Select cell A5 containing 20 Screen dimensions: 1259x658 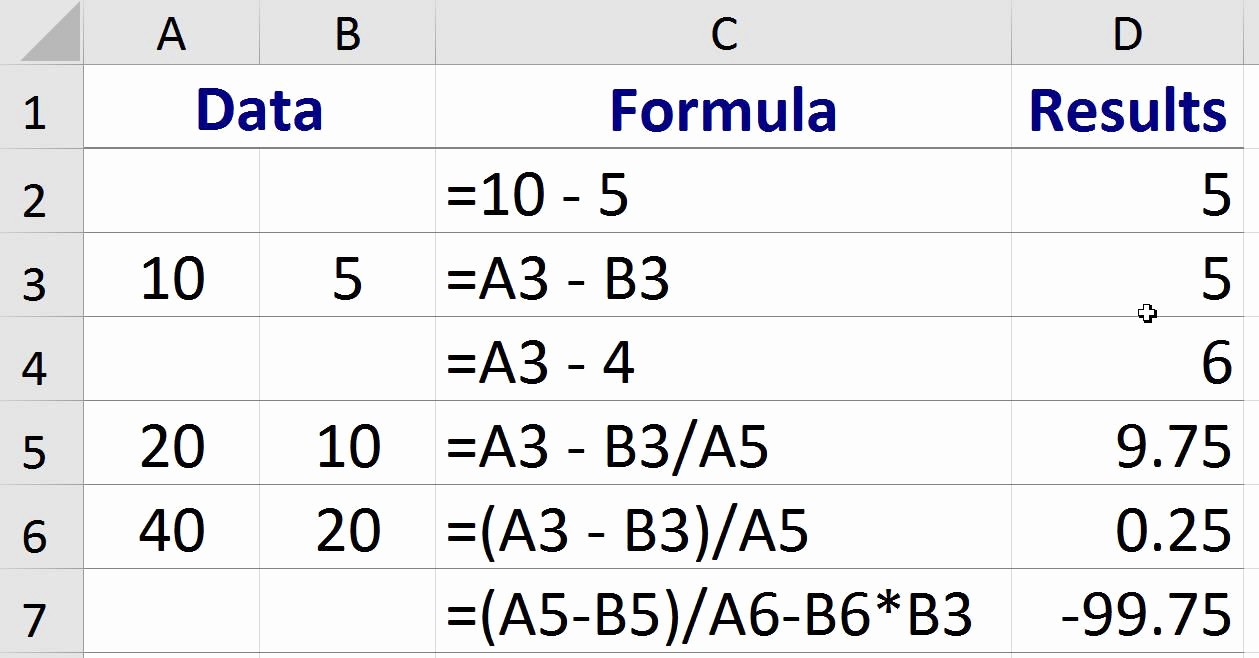[172, 443]
